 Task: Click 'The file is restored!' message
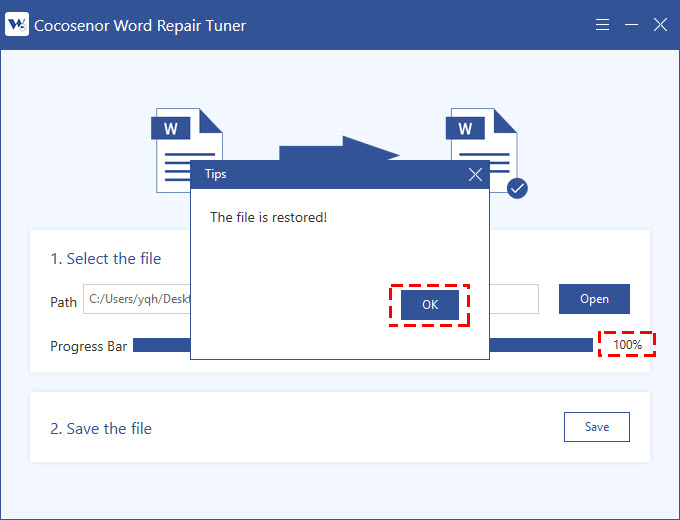268,217
